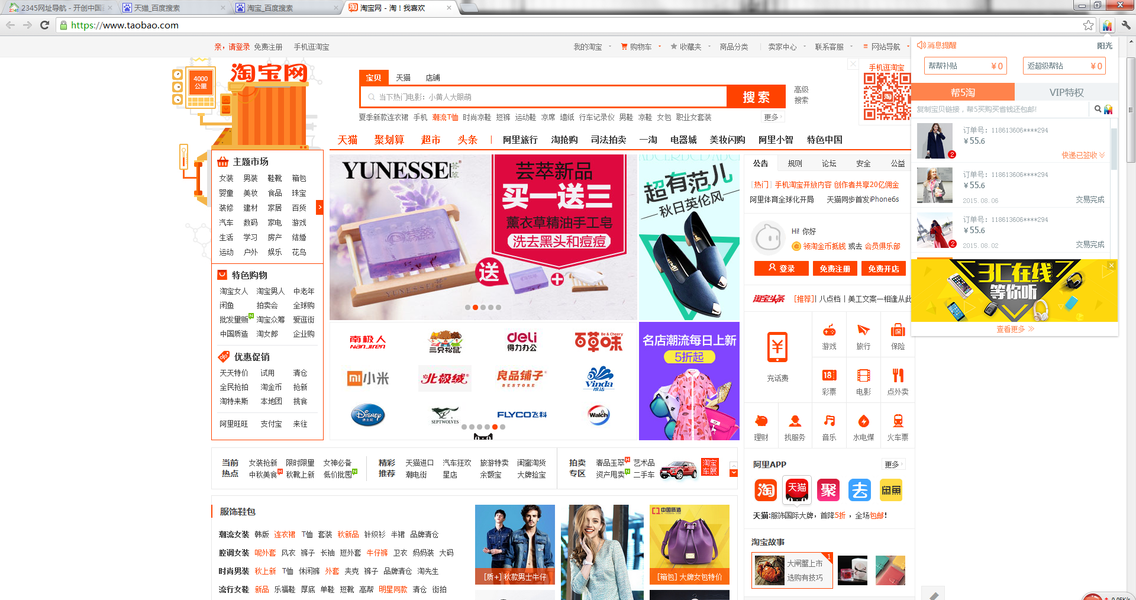Open the 小米 brand logo
This screenshot has width=1136, height=600.
[368, 378]
